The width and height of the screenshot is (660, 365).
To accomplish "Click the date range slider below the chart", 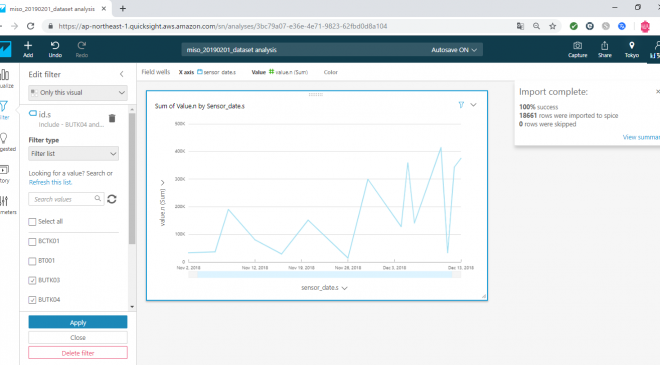I will click(x=325, y=274).
